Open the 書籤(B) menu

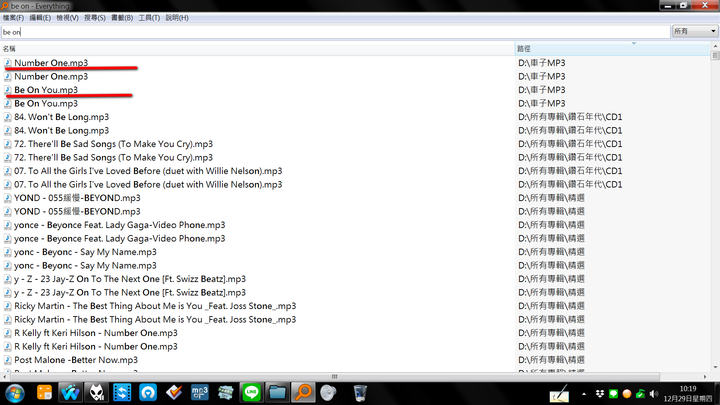[122, 18]
